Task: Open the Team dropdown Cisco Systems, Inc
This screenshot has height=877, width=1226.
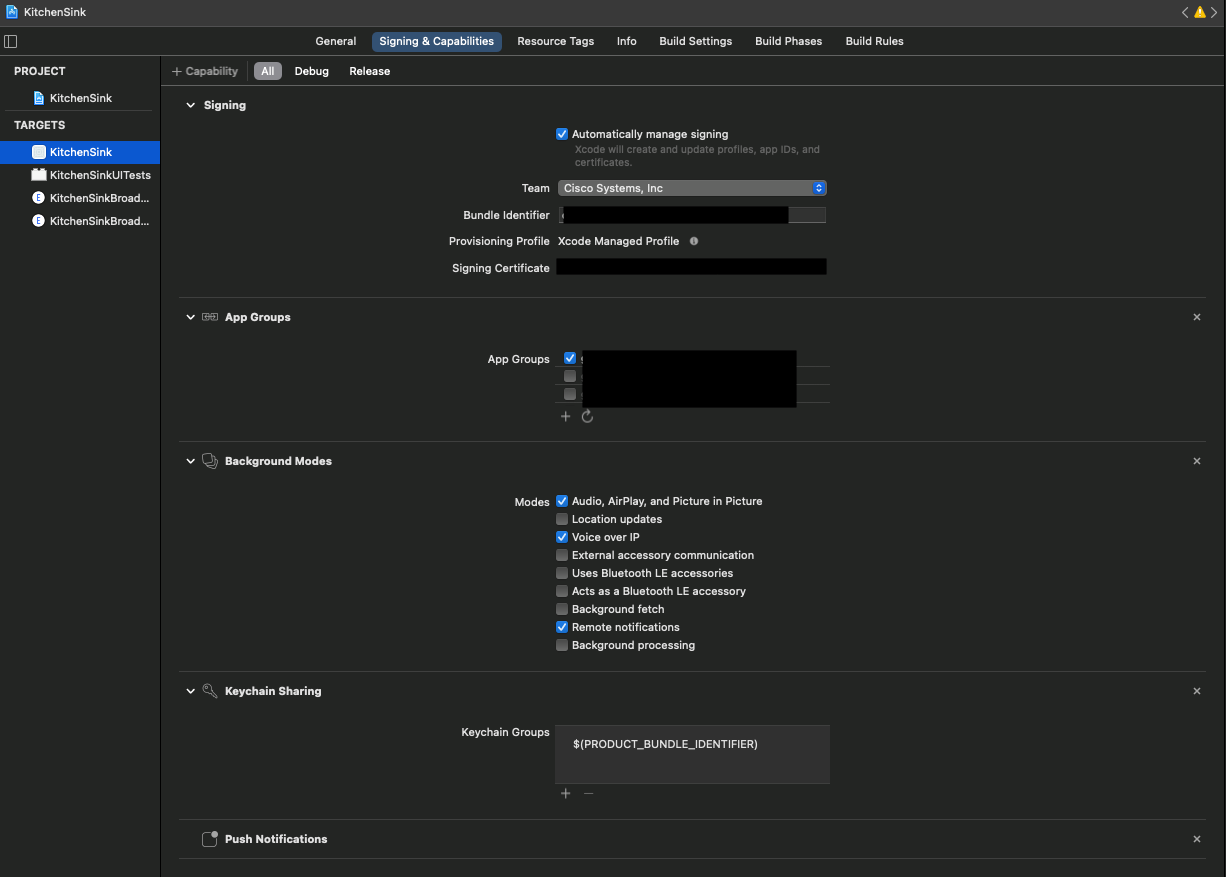Action: (x=691, y=188)
